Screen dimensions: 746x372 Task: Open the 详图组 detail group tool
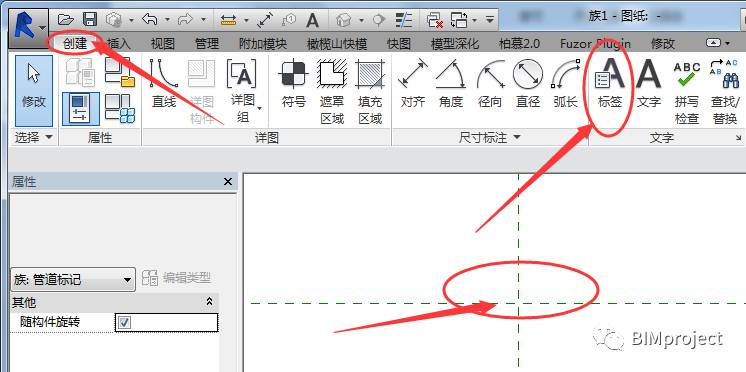[x=242, y=91]
